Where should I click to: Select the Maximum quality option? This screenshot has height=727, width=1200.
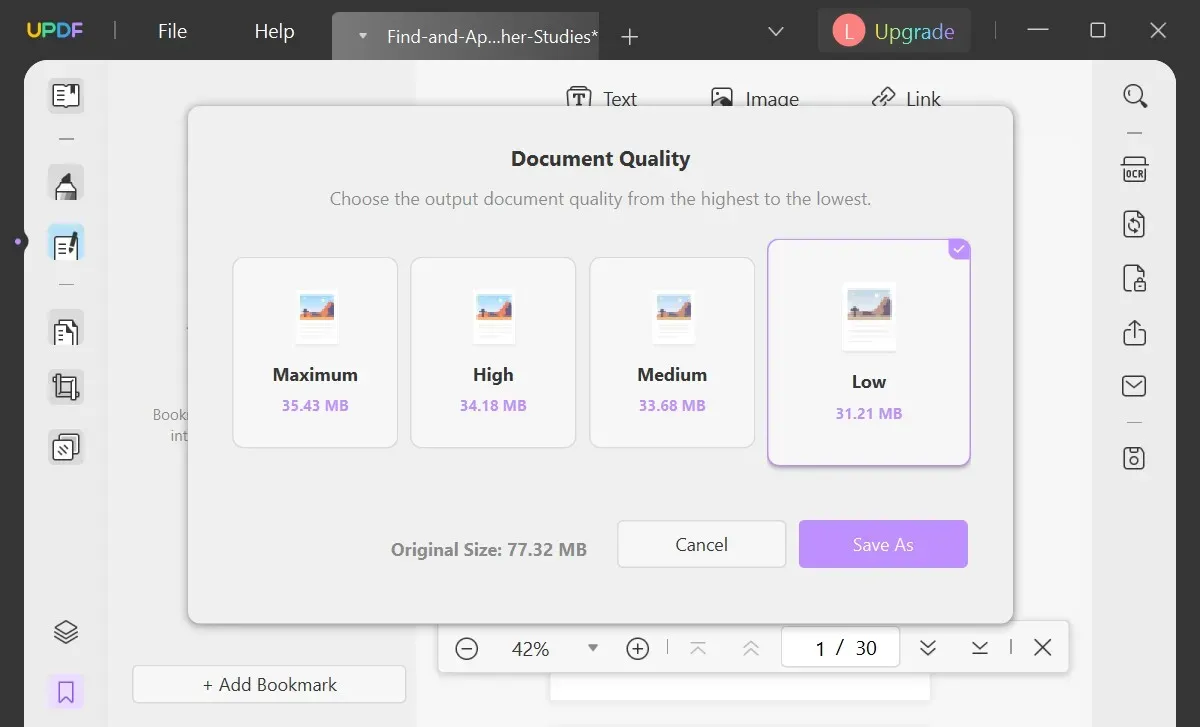click(315, 352)
